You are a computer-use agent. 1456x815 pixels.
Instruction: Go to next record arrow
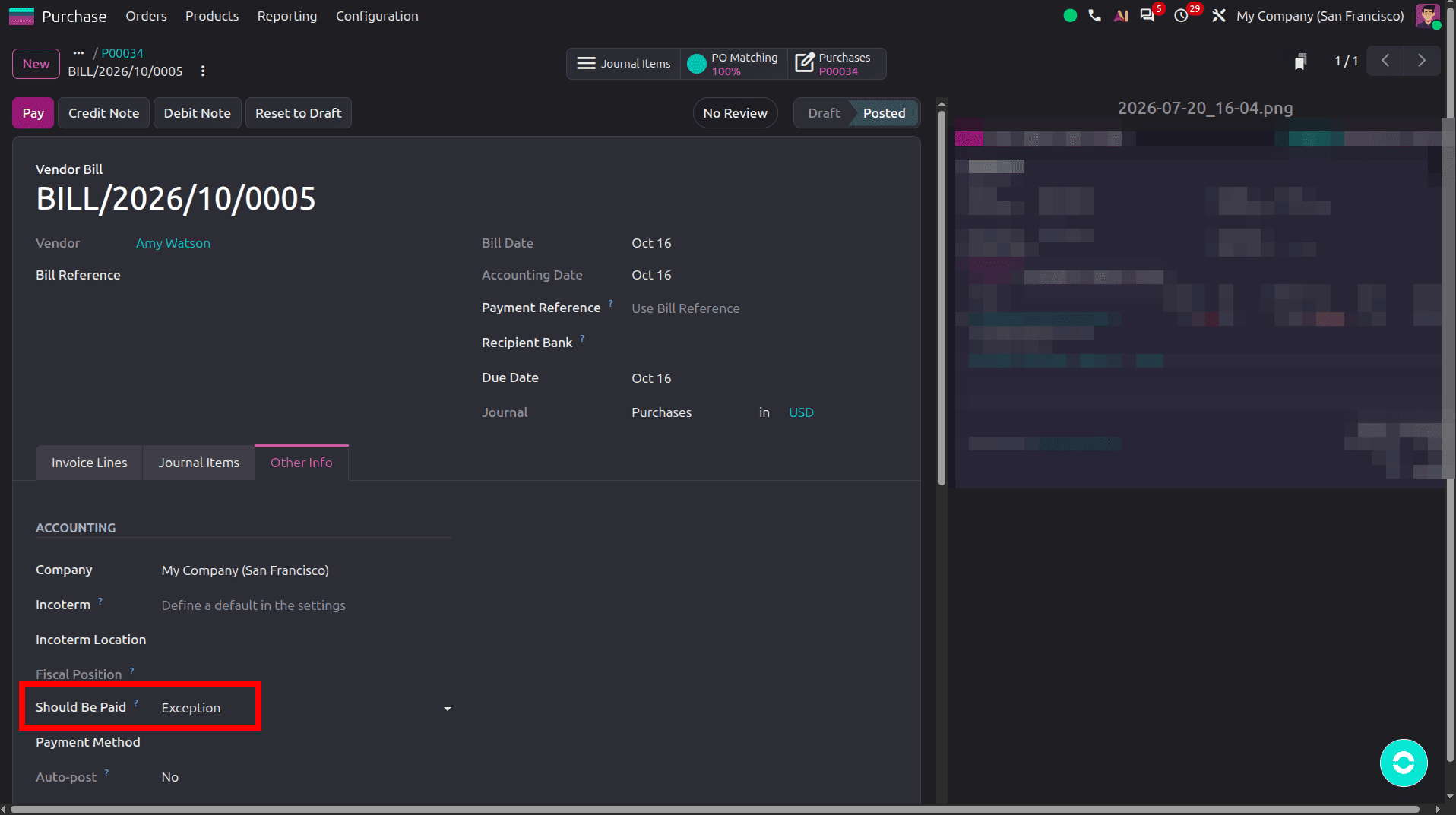click(1421, 61)
